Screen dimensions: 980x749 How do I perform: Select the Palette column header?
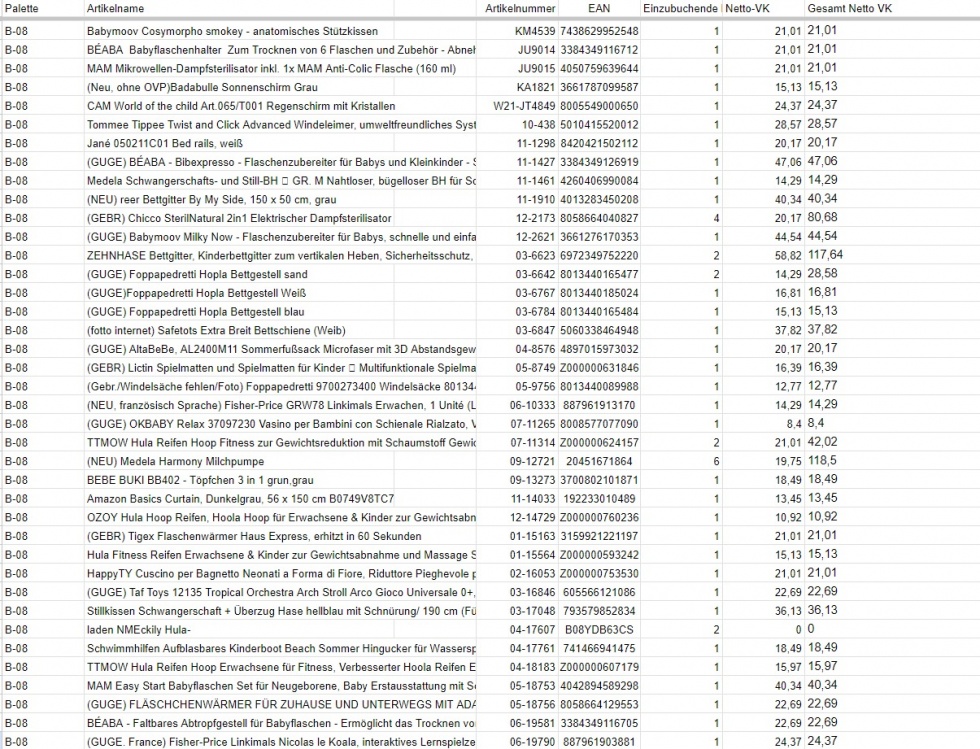[21, 9]
